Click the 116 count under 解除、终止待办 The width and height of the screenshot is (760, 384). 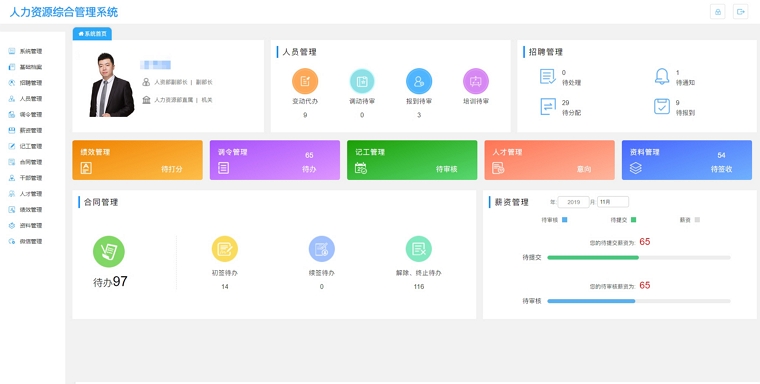419,287
